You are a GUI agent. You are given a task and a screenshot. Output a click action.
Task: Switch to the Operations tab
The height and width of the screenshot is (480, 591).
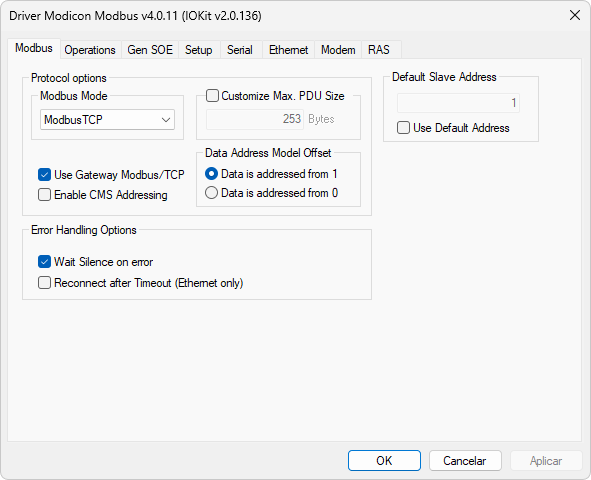coord(90,50)
